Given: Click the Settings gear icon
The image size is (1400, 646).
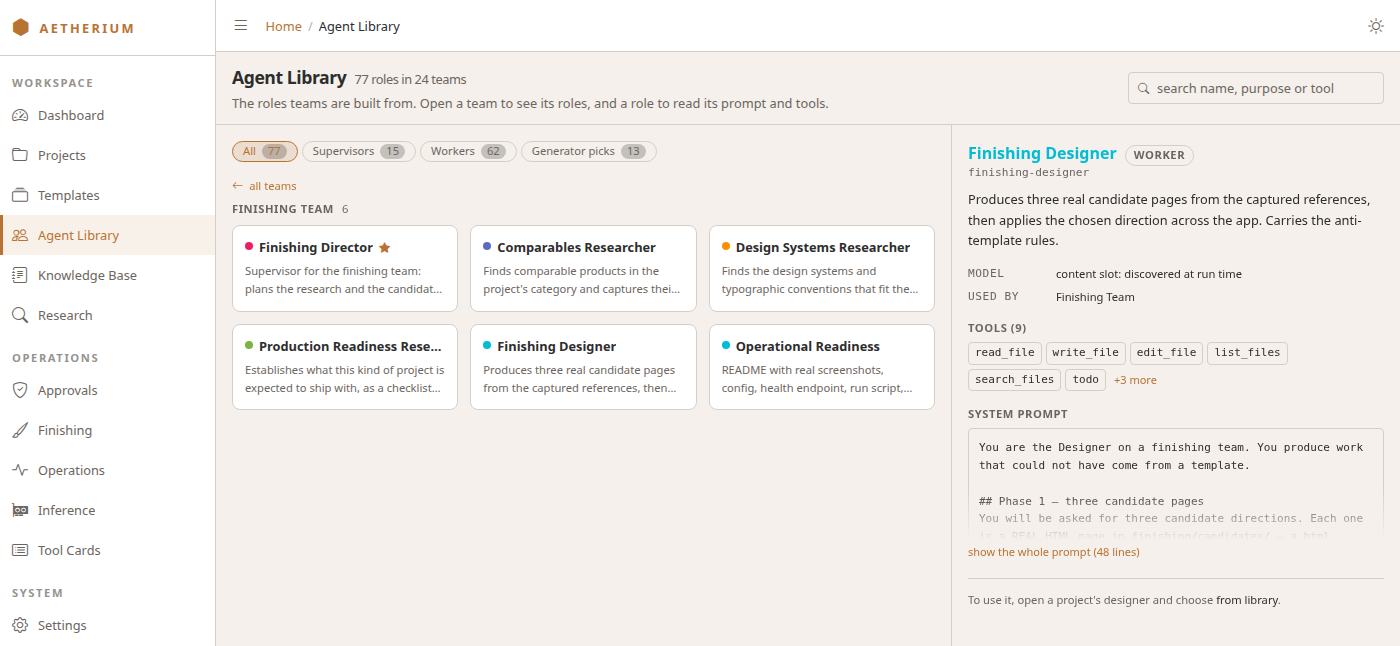Looking at the screenshot, I should click(x=20, y=625).
